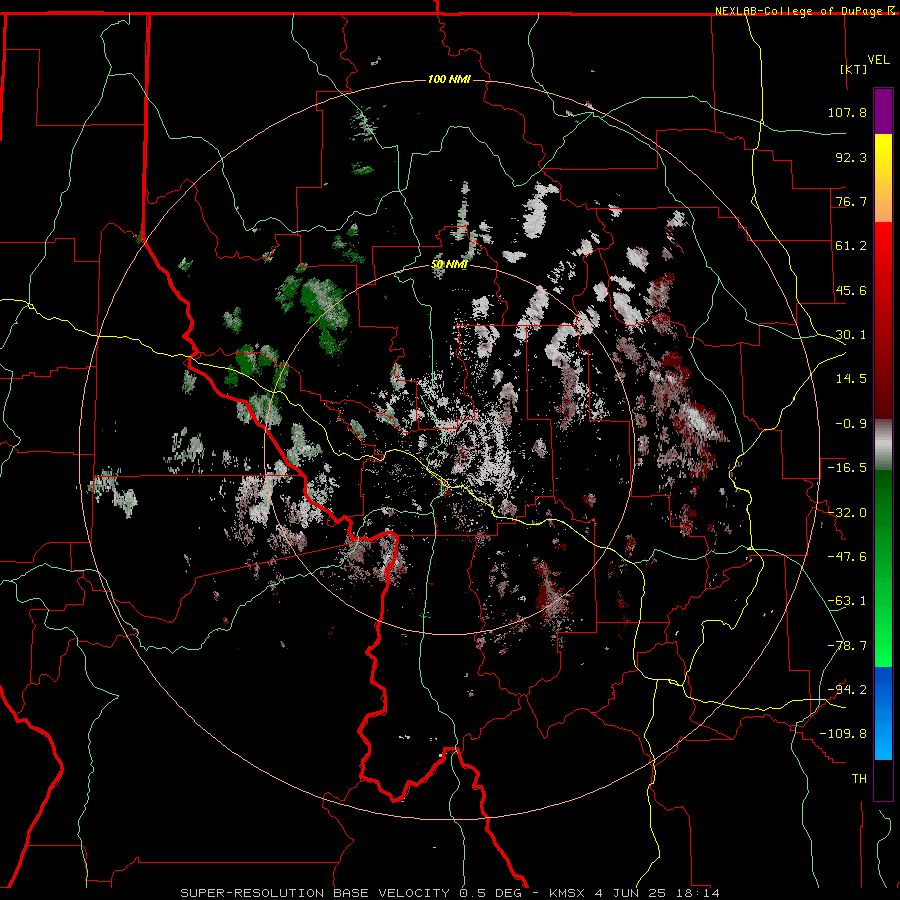Click the 92.3 velocity scale value

click(x=851, y=157)
